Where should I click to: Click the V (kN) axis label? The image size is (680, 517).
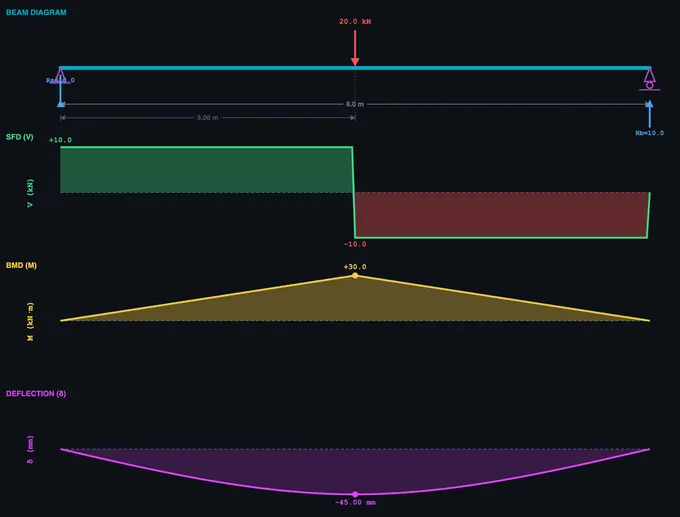[30, 193]
